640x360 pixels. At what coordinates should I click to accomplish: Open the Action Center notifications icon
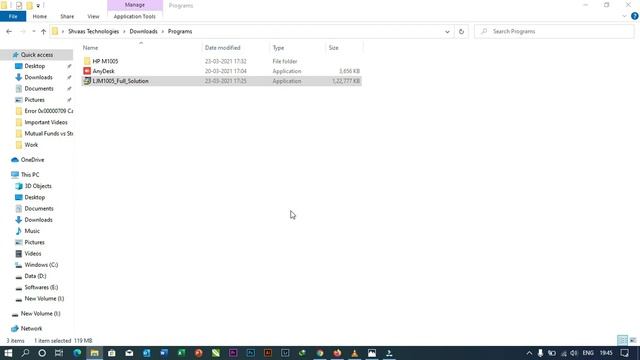pyautogui.click(x=624, y=353)
